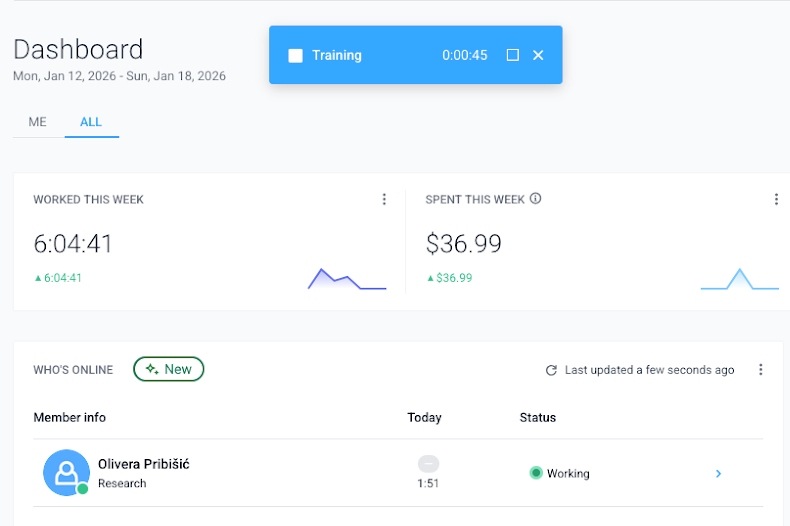Viewport: 790px width, 526px height.
Task: Click Olivera Pribišić's avatar icon
Action: (66, 472)
